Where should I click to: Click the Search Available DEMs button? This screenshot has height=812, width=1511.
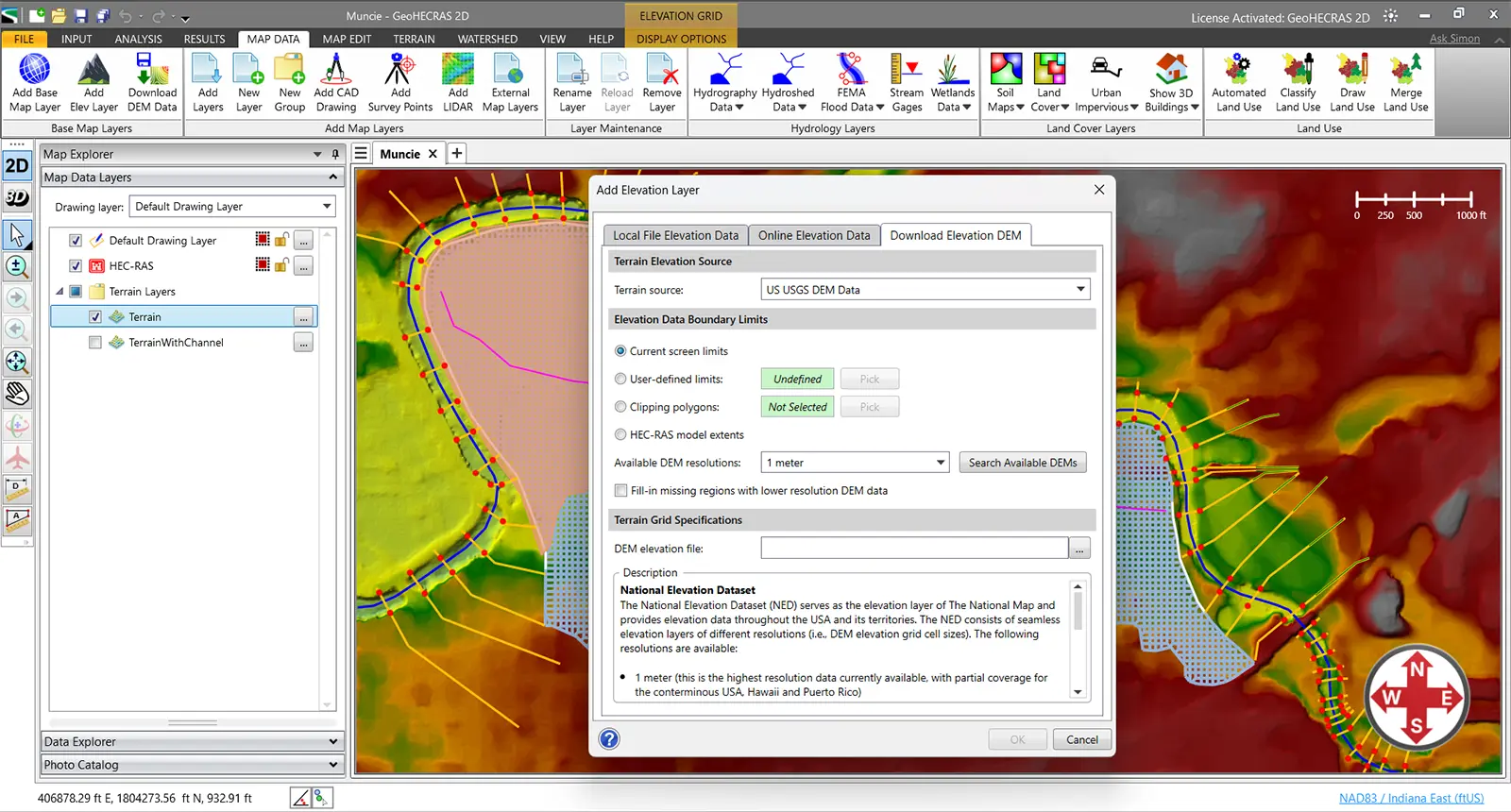point(1022,463)
